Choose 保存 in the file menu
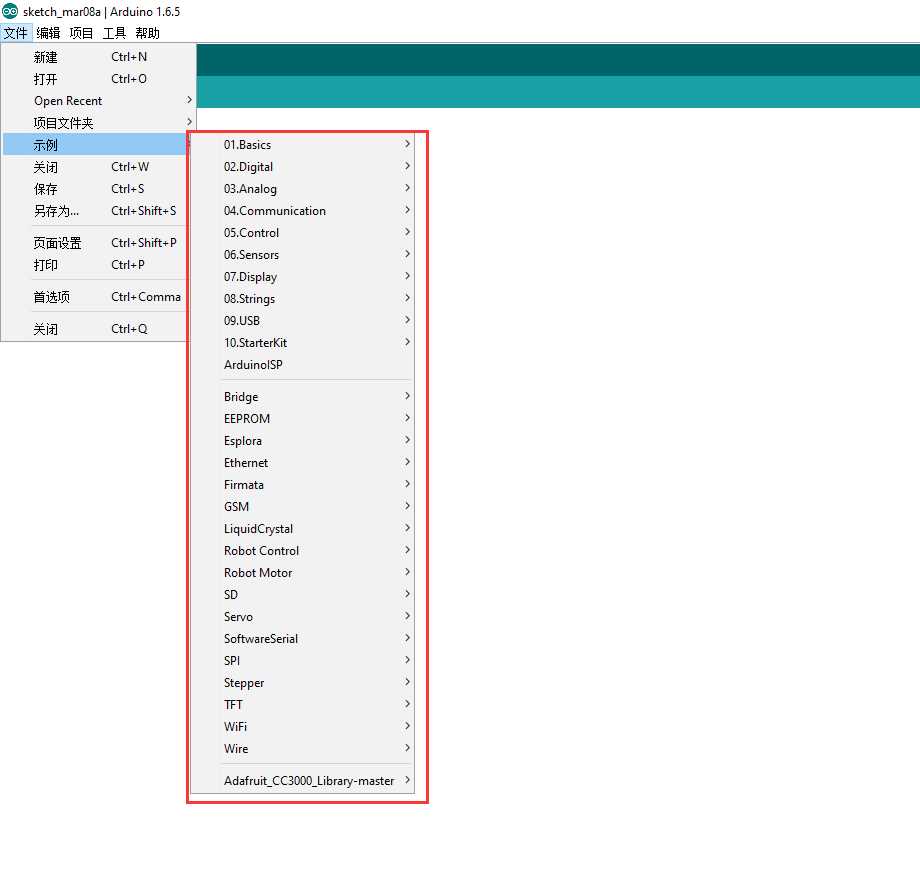Screen dimensions: 920x882 point(96,189)
